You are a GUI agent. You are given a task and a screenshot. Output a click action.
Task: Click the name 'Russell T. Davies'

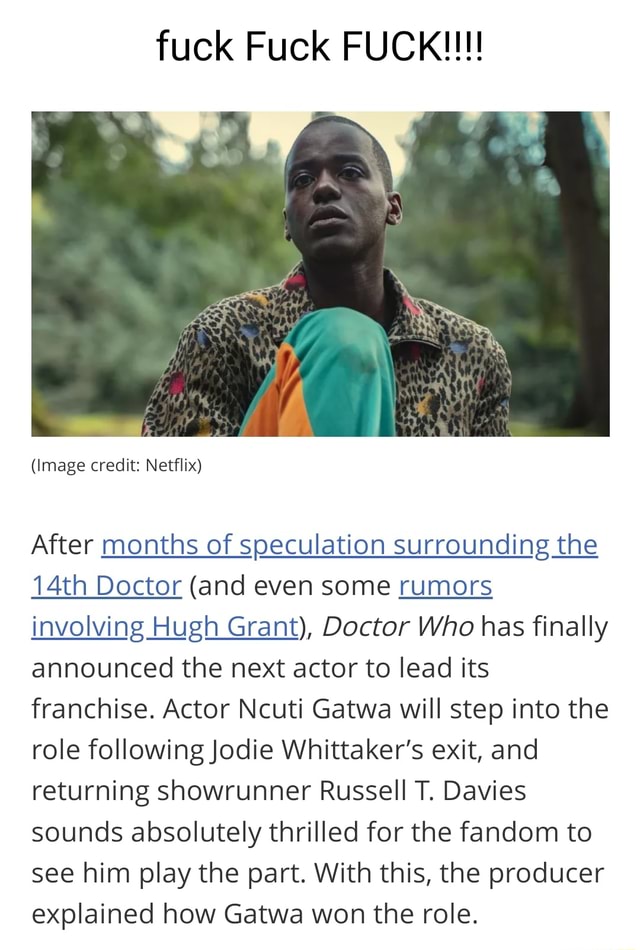click(422, 791)
